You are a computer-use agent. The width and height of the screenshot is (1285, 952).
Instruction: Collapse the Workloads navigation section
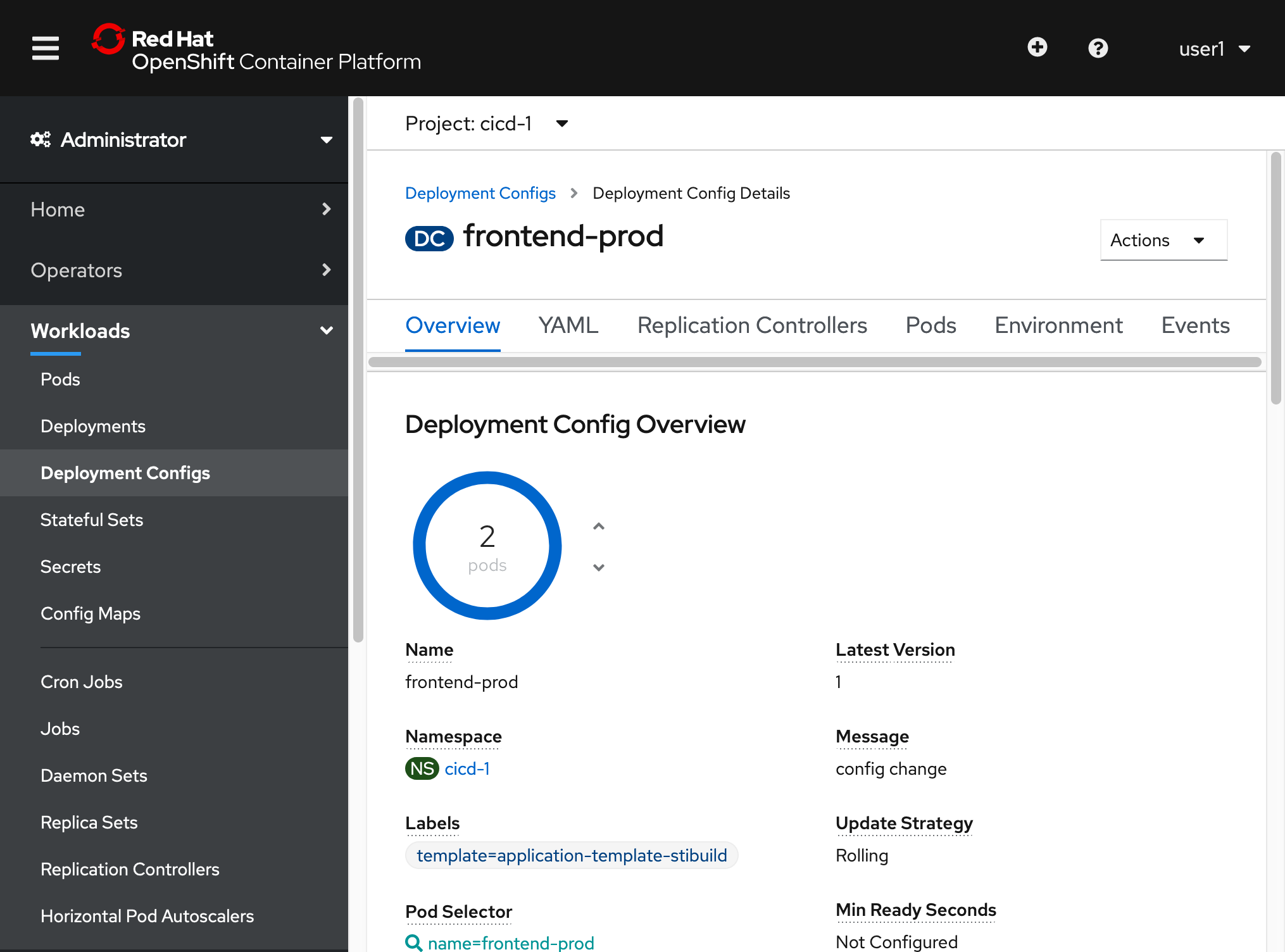point(174,331)
